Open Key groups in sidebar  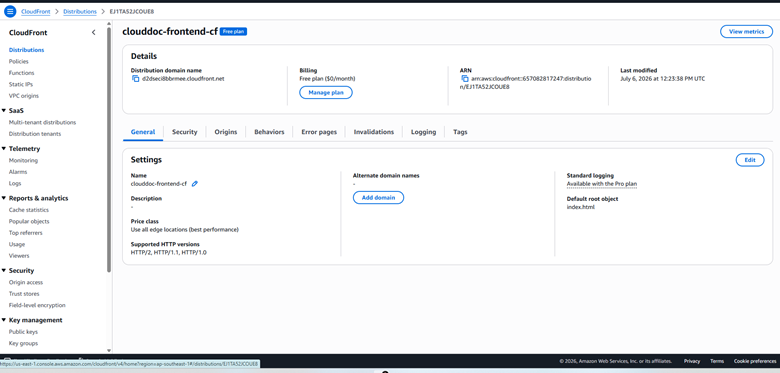23,343
